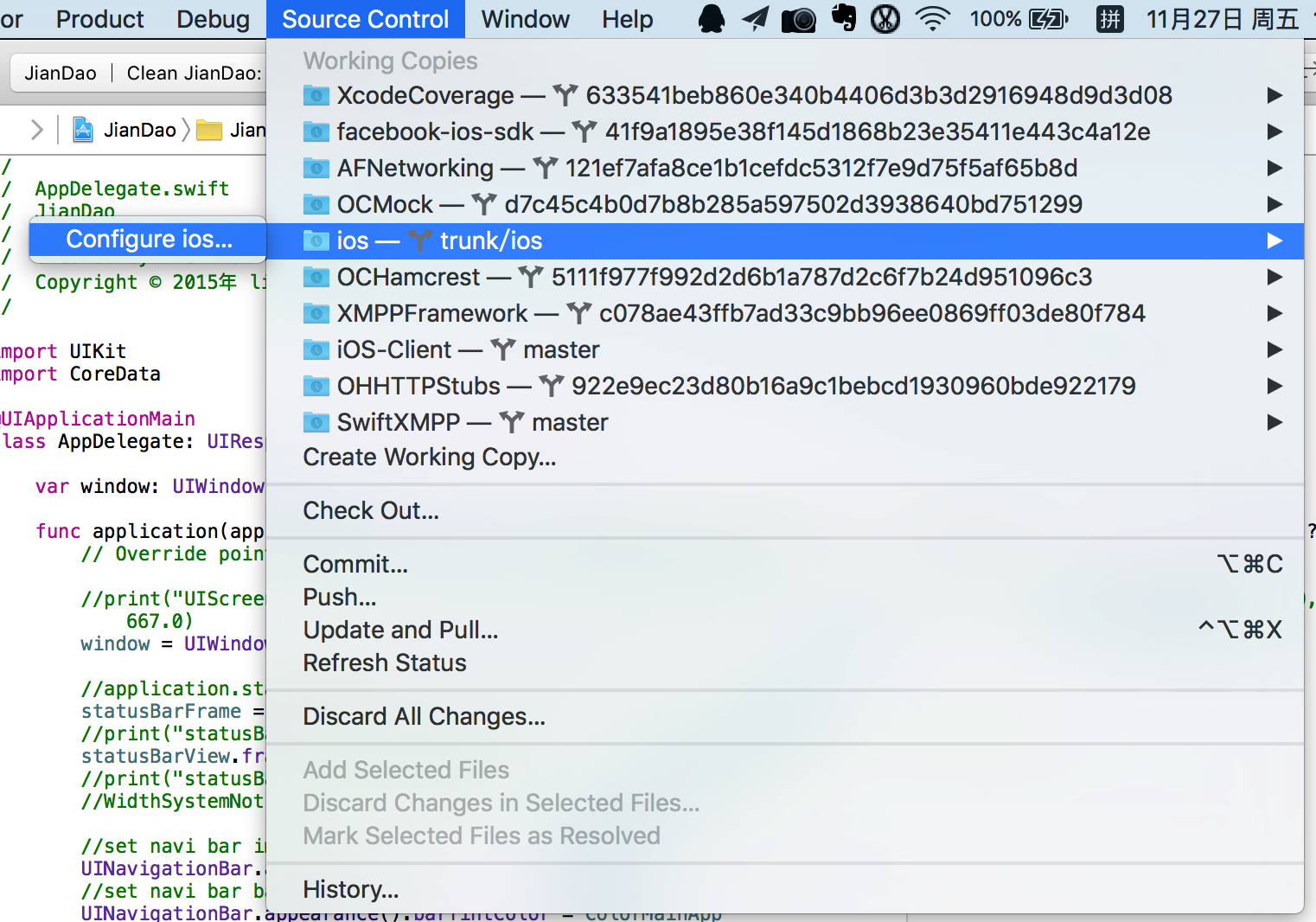Select Update and Pull...

785,630
